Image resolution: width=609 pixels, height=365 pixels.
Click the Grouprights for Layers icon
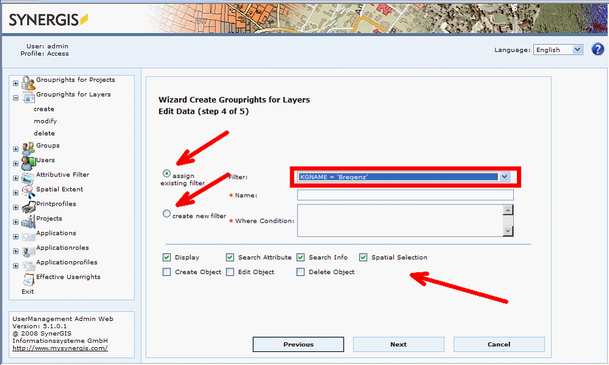(28, 98)
